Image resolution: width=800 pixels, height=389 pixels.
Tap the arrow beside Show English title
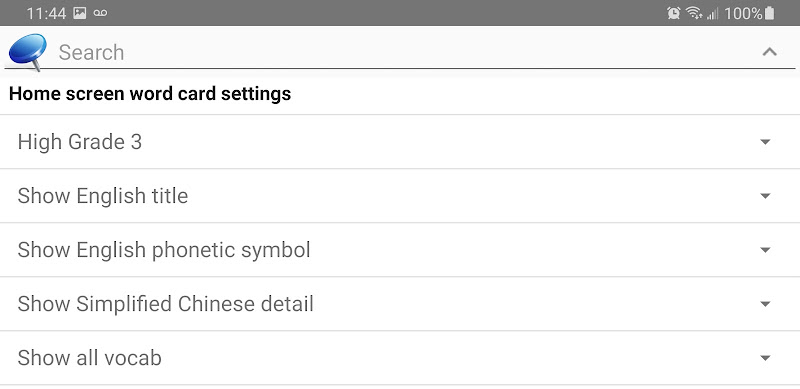765,196
